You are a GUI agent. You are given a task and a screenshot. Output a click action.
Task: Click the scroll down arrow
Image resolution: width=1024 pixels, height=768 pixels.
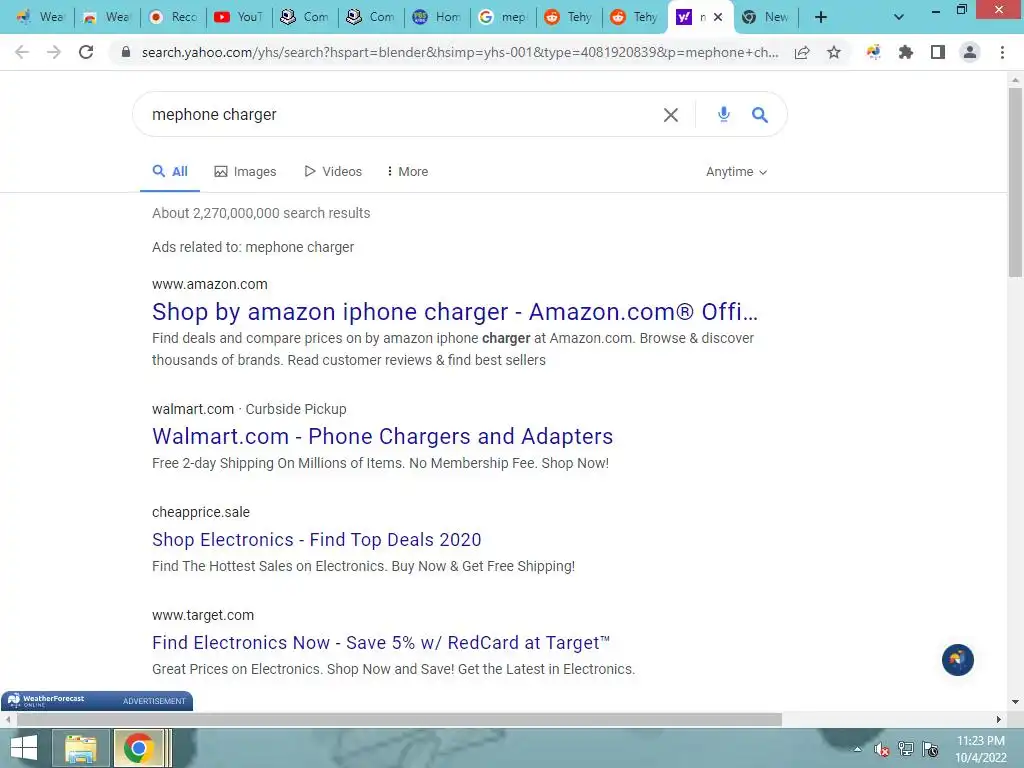click(x=1015, y=702)
